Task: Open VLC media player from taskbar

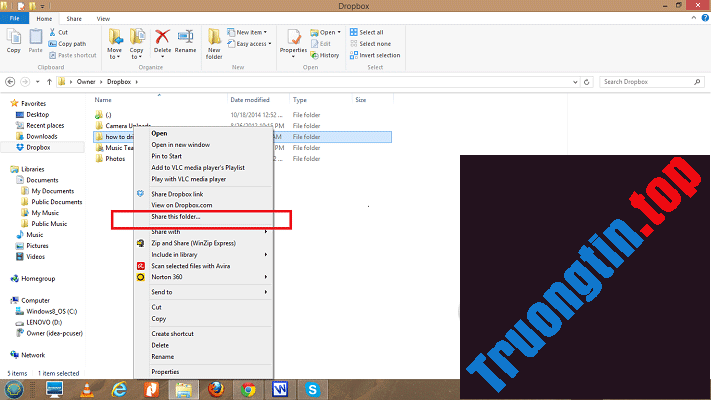Action: click(x=87, y=390)
